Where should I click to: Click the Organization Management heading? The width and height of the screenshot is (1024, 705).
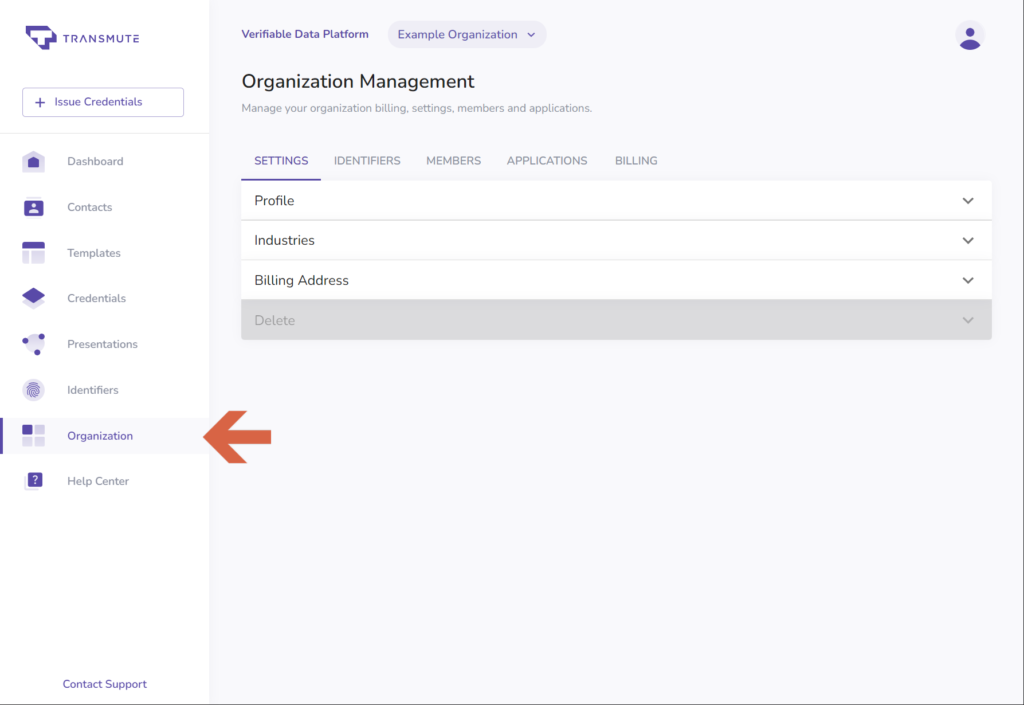pos(358,82)
